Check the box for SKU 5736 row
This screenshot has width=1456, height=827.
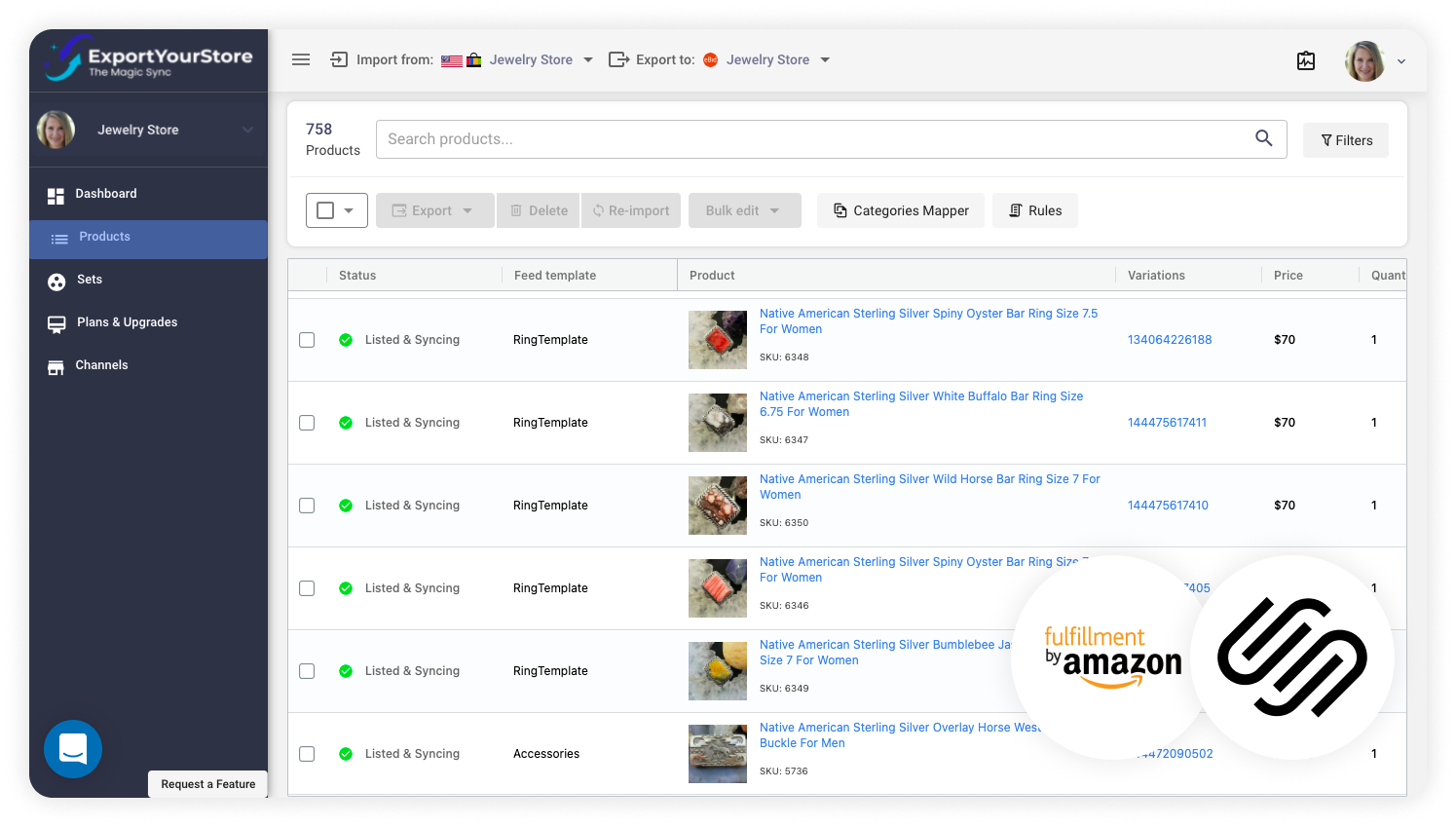point(307,754)
